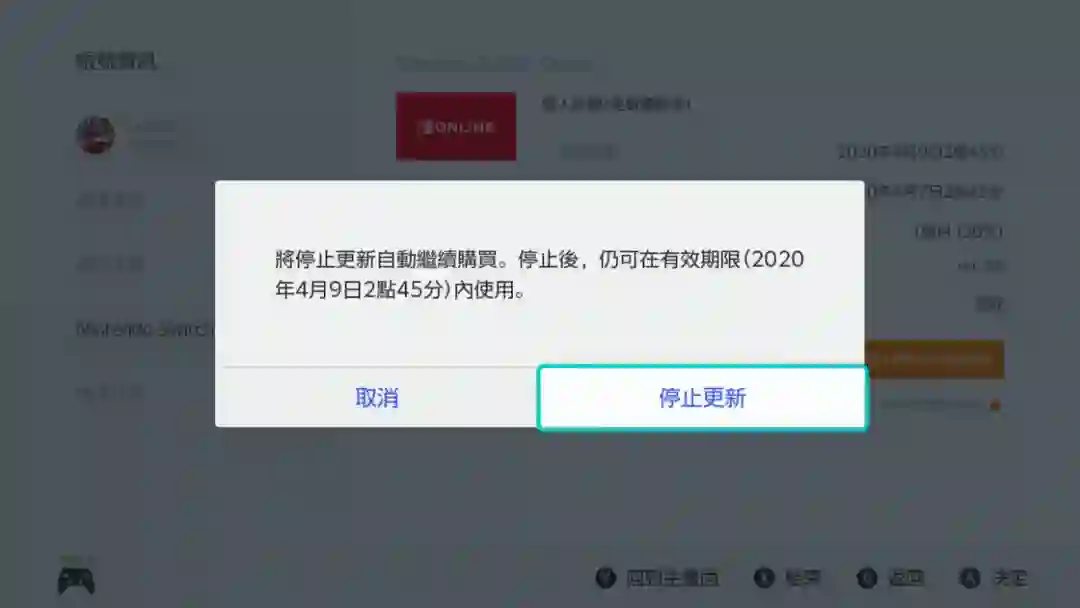The height and width of the screenshot is (608, 1080).
Task: Select the sidebar item below the avatar
Action: pyautogui.click(x=110, y=200)
